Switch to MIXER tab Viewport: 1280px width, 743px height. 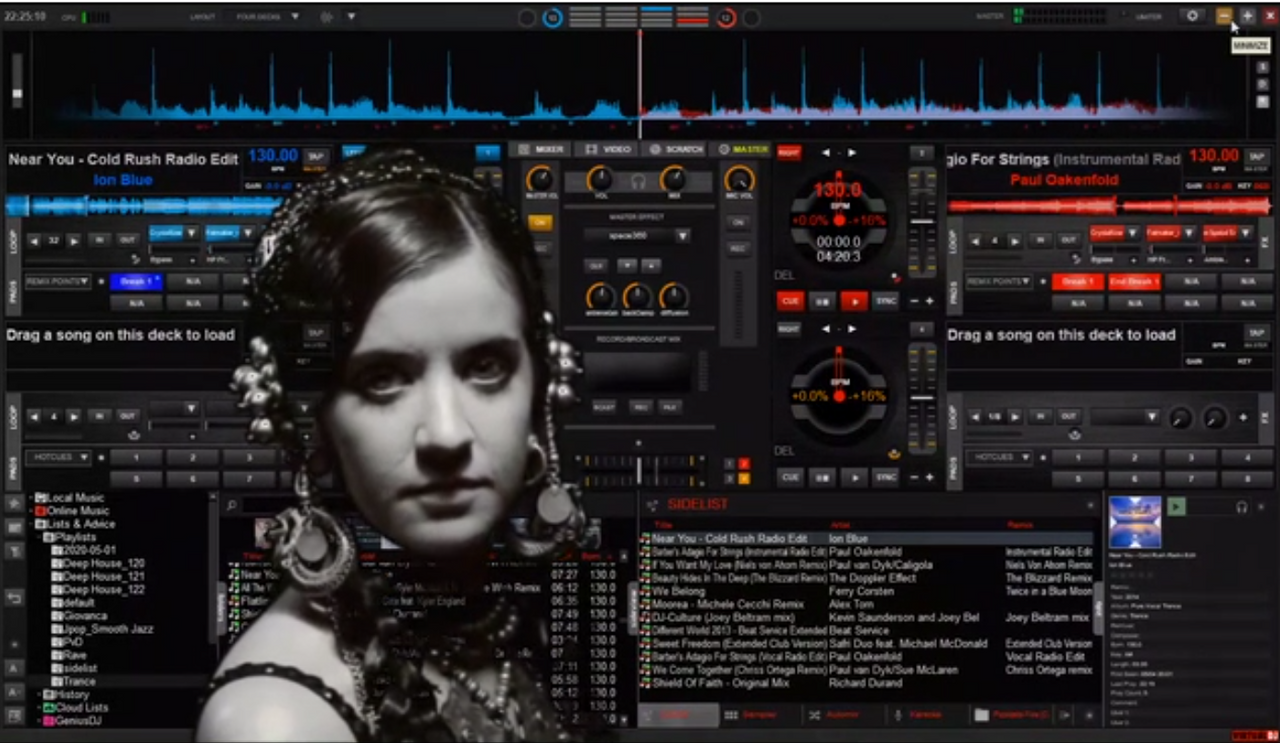541,149
